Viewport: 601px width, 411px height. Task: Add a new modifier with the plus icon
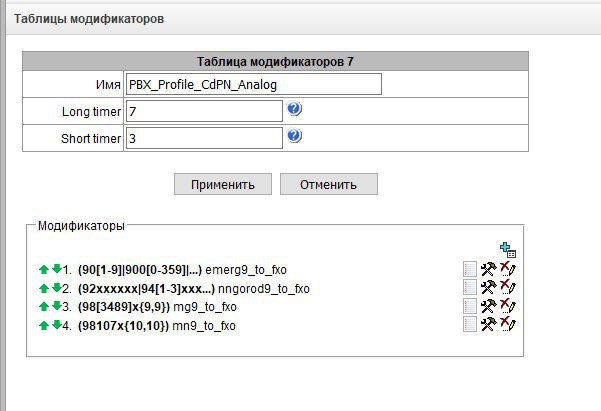point(508,250)
